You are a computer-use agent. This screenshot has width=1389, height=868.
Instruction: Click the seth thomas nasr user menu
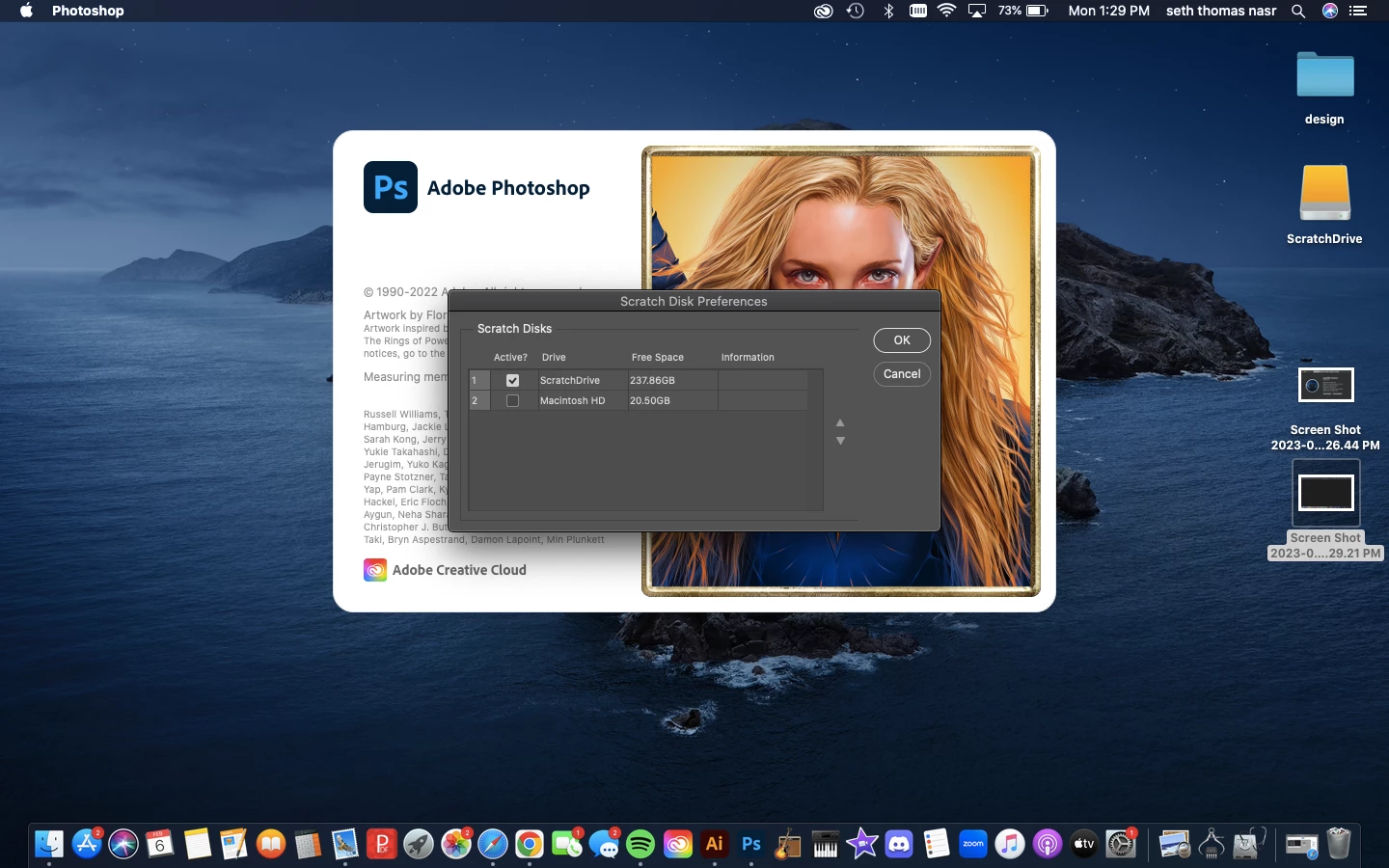tap(1221, 11)
